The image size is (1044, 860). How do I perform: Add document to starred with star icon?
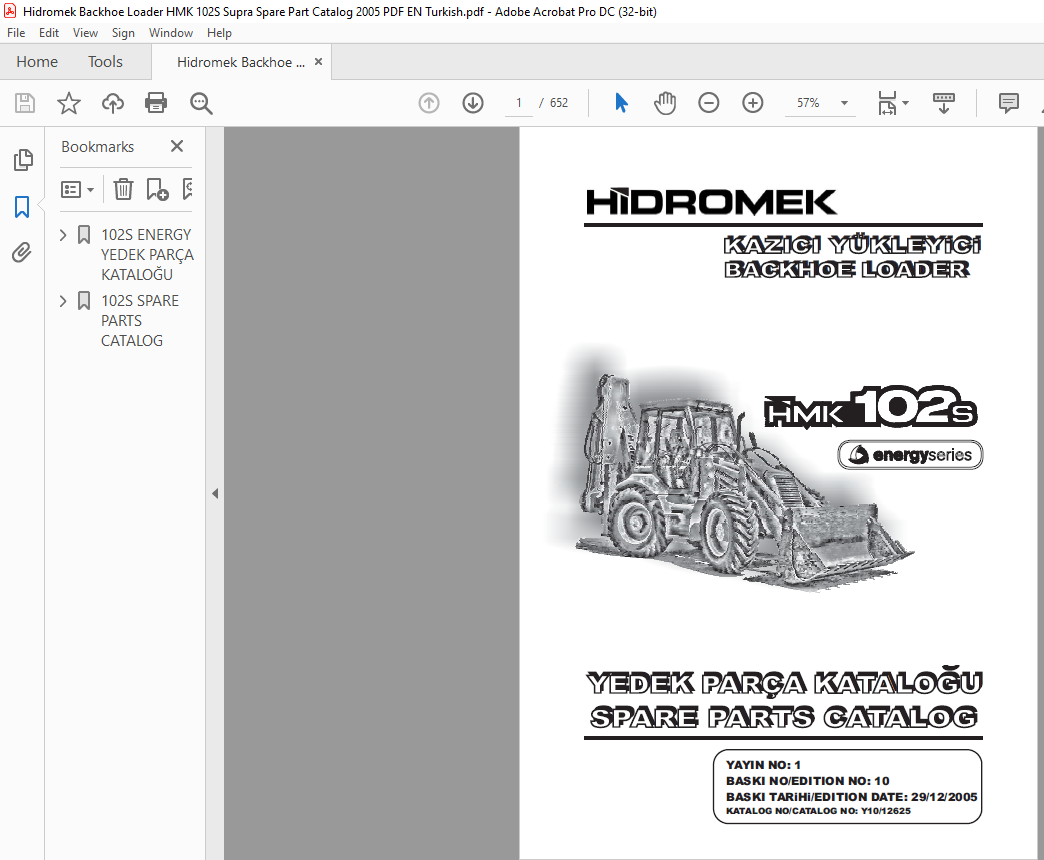pos(69,103)
